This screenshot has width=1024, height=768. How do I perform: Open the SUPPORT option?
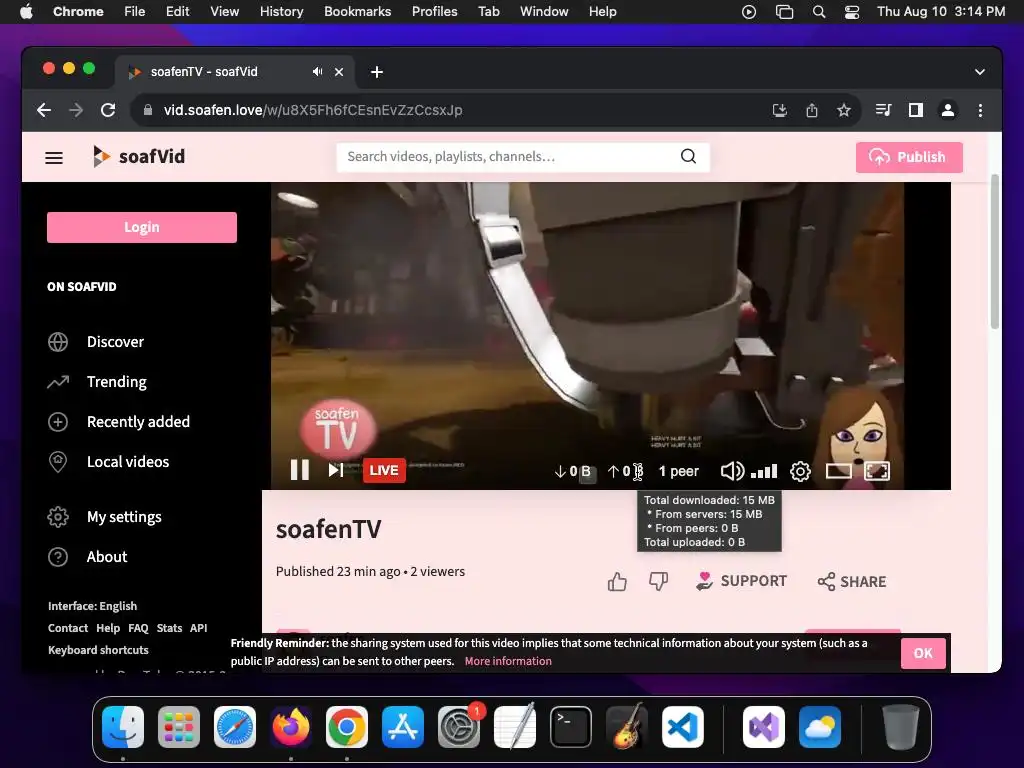pyautogui.click(x=741, y=581)
